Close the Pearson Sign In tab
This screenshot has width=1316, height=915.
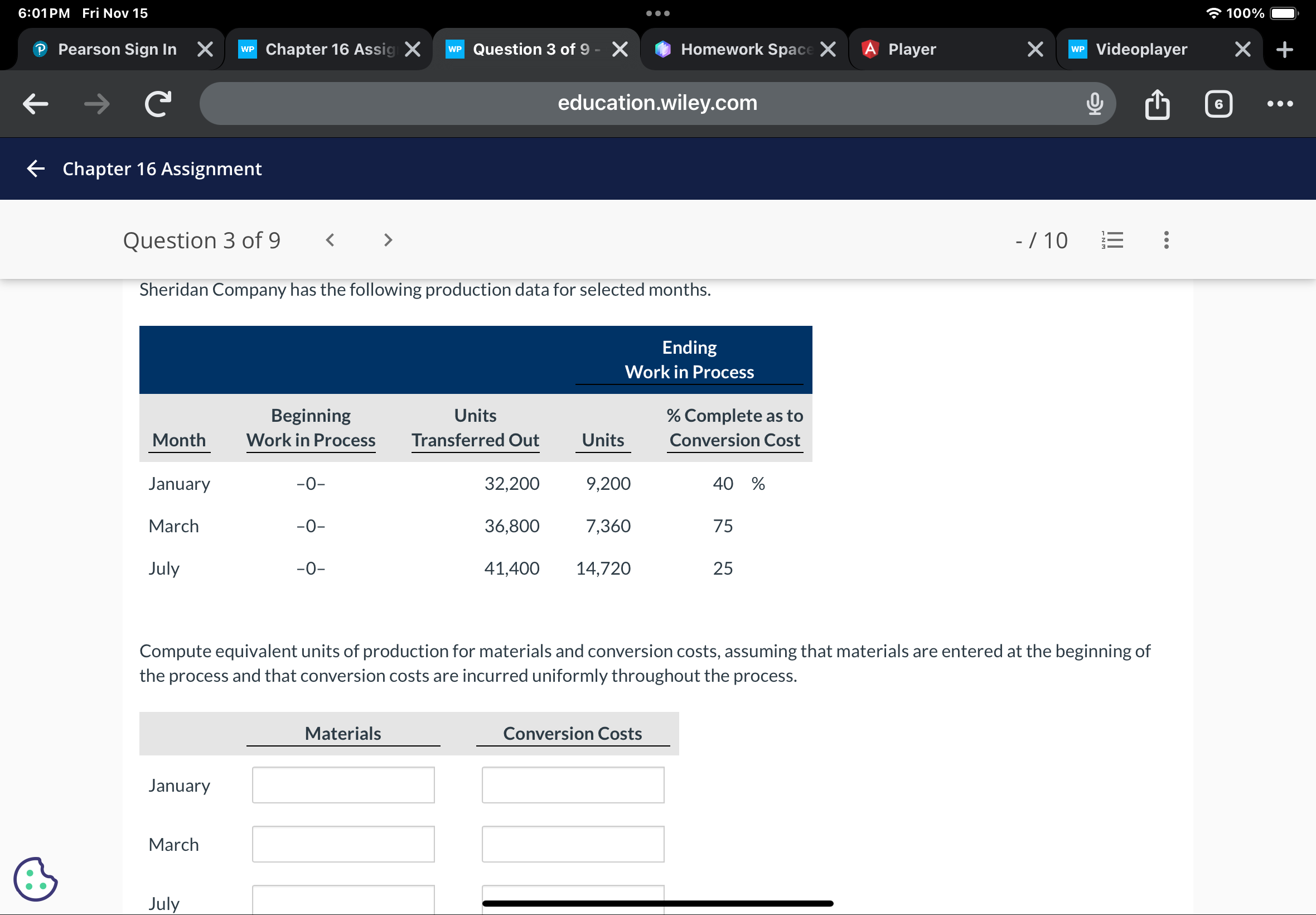[x=205, y=49]
